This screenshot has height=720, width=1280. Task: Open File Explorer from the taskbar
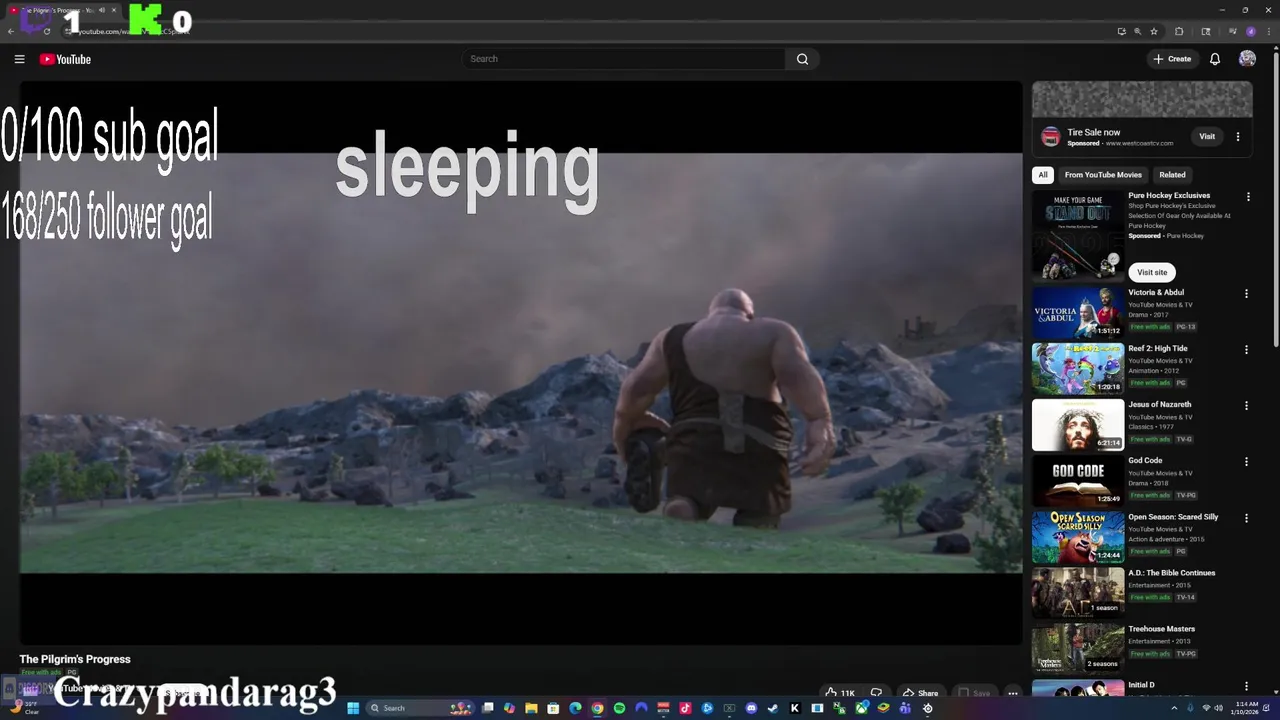[x=531, y=708]
